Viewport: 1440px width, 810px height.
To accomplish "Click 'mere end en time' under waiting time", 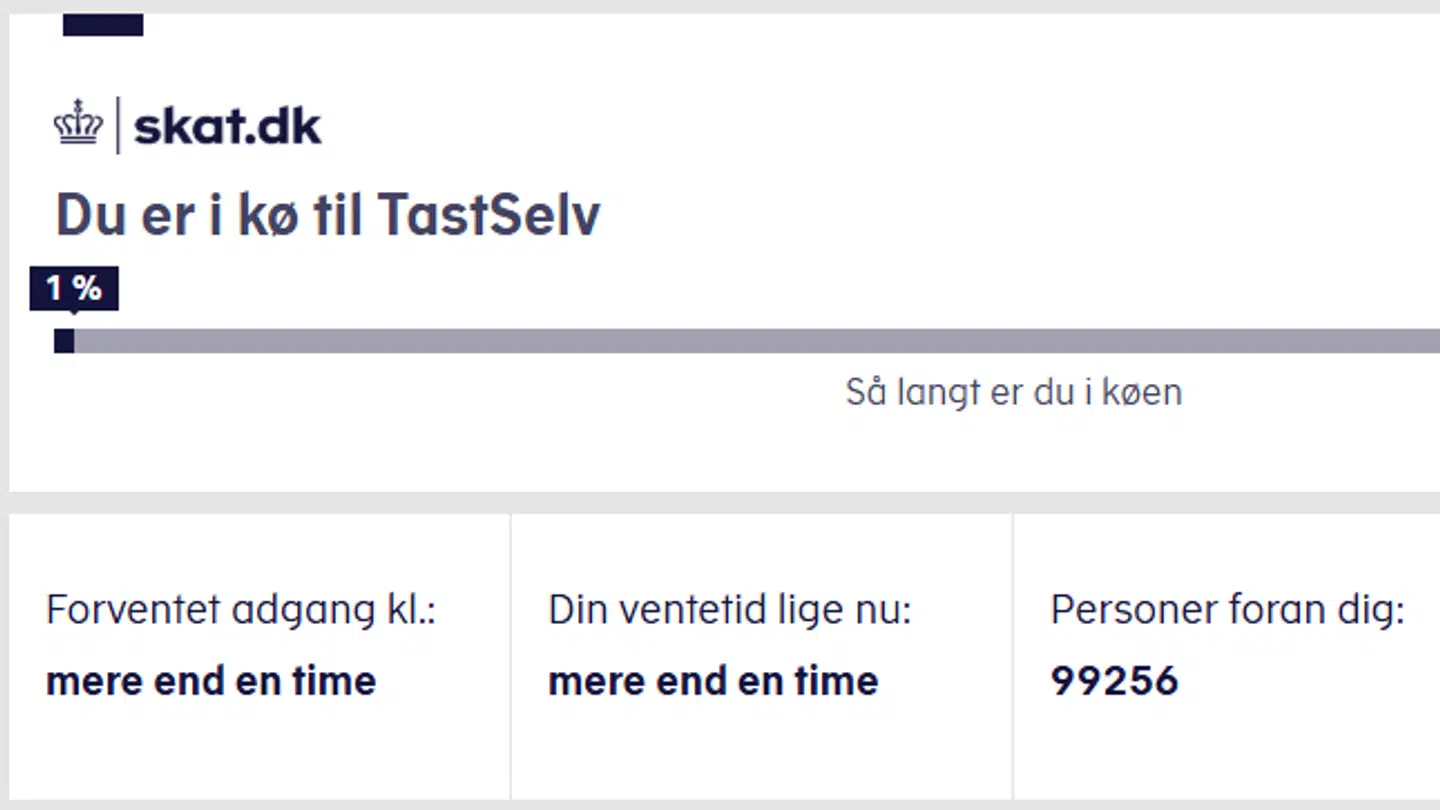I will 712,680.
